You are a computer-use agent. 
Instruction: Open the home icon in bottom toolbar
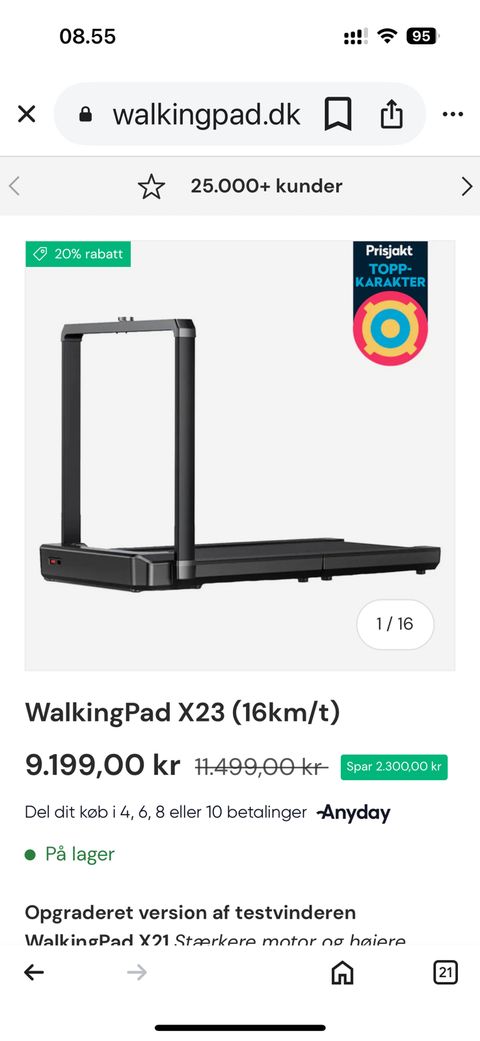coord(343,973)
